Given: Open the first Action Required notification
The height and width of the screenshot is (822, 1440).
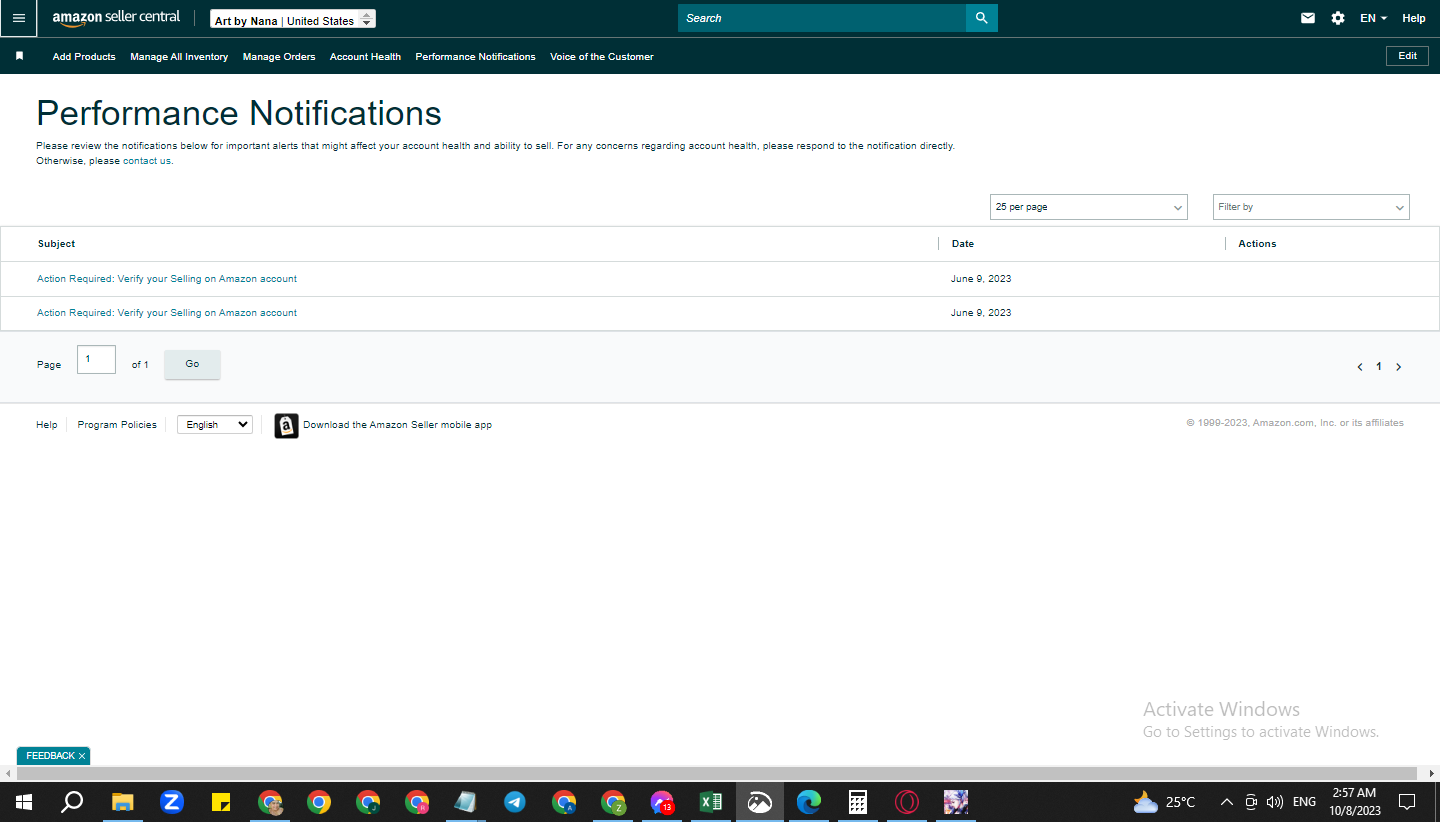Looking at the screenshot, I should coord(167,279).
